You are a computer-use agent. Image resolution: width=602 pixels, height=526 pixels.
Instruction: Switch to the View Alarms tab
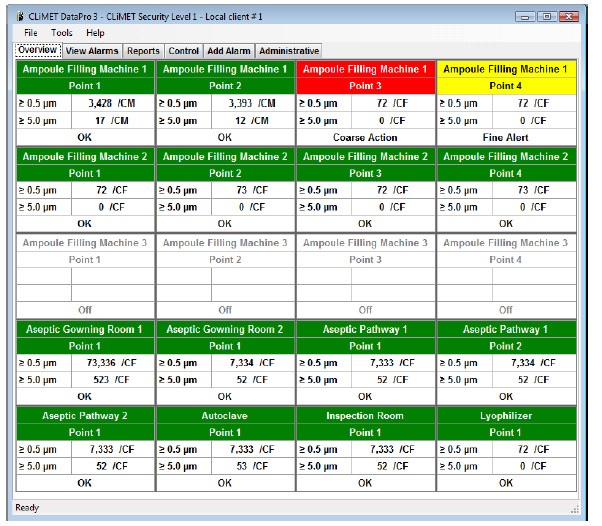(x=92, y=51)
